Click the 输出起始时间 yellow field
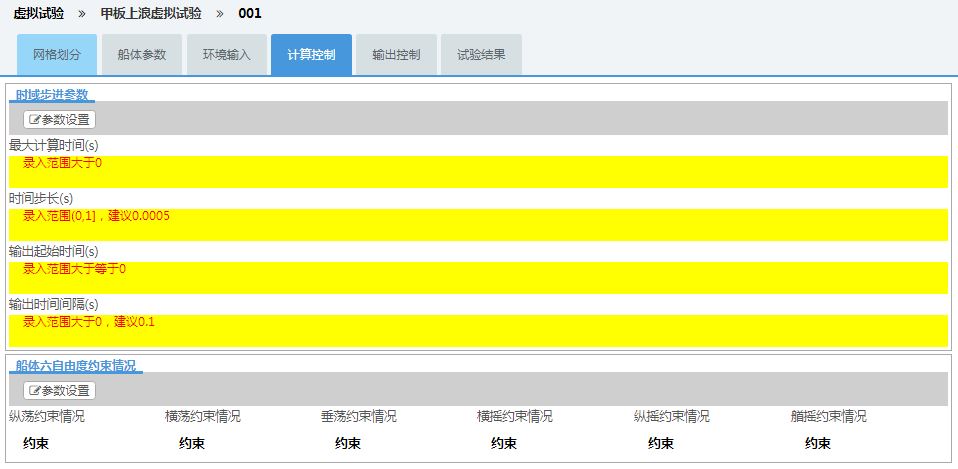Screen dimensions: 958x469 click(478, 277)
